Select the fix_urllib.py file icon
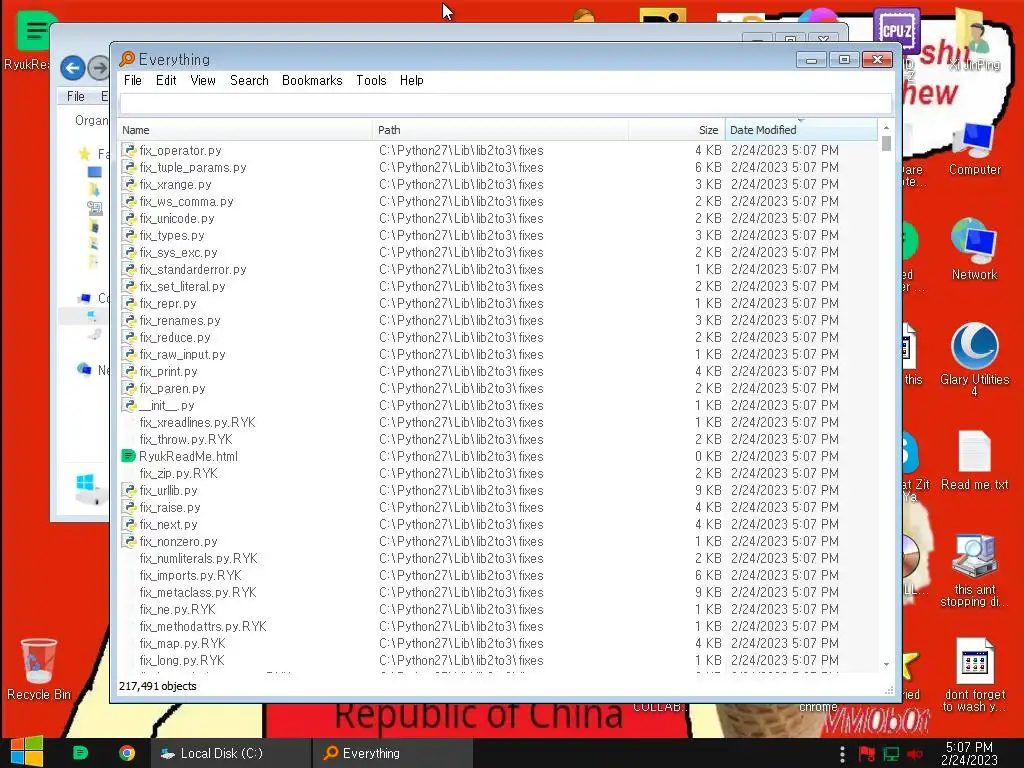 (129, 490)
